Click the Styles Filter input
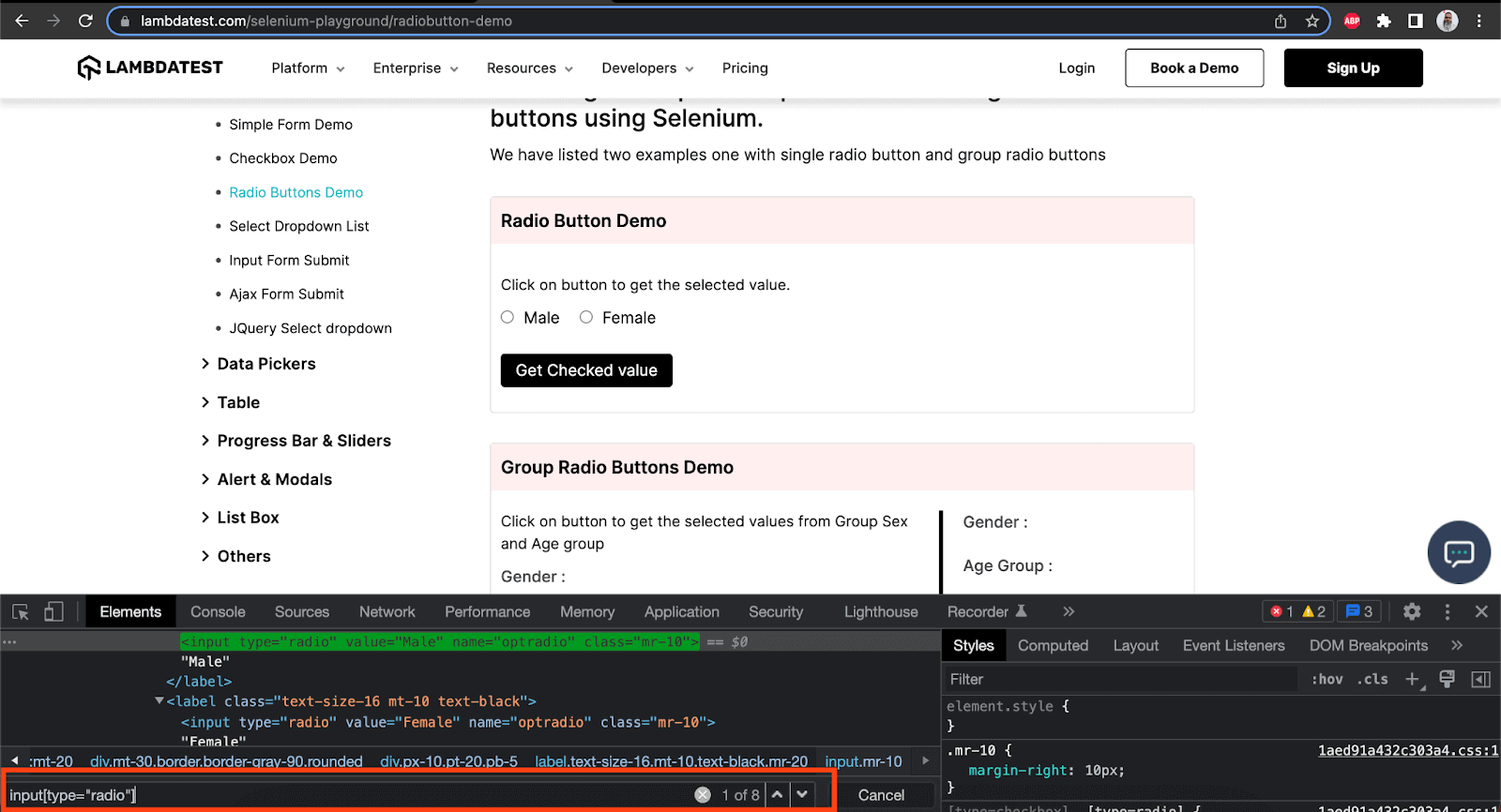Screen dimensions: 1501x812 coord(1121,680)
